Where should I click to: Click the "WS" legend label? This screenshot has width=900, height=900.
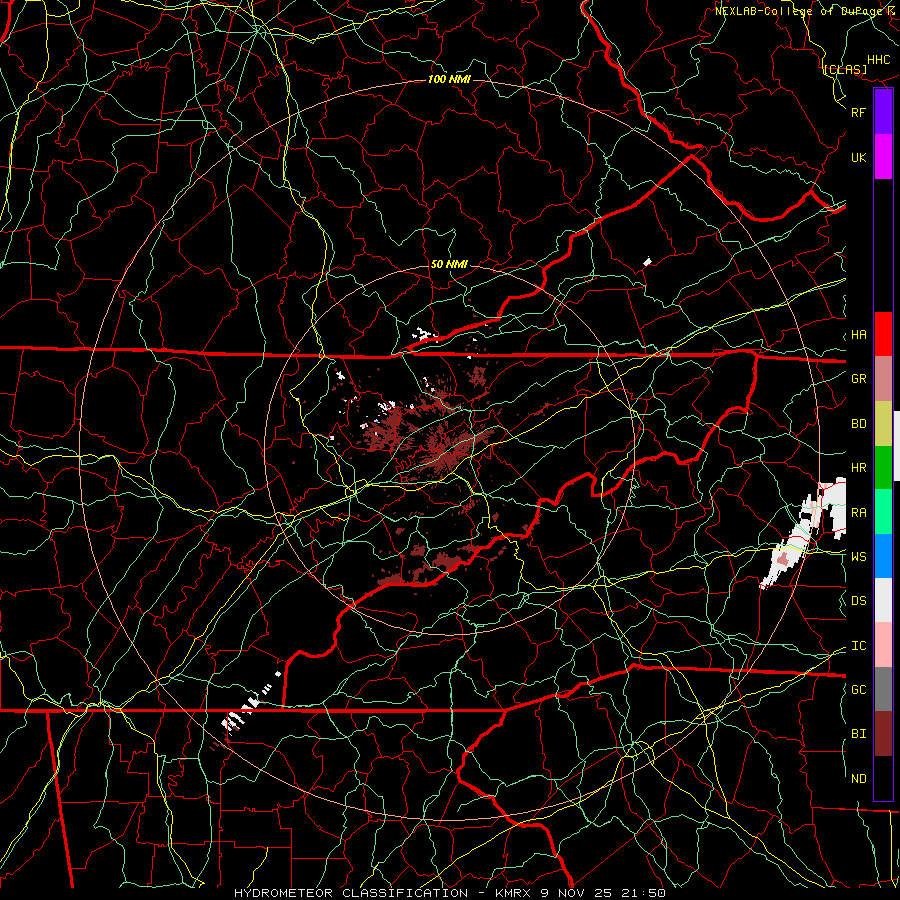coord(859,556)
